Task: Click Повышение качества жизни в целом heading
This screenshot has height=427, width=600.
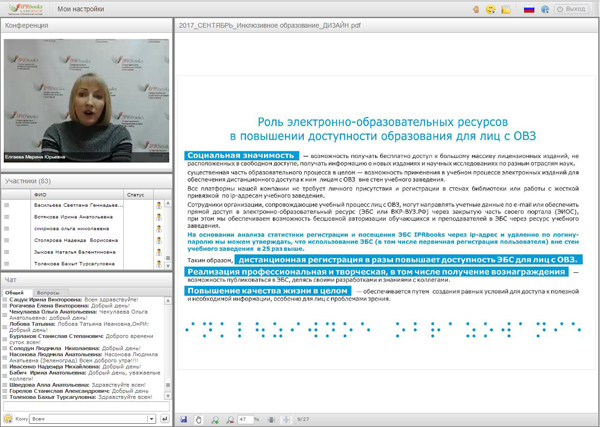Action: [x=267, y=291]
